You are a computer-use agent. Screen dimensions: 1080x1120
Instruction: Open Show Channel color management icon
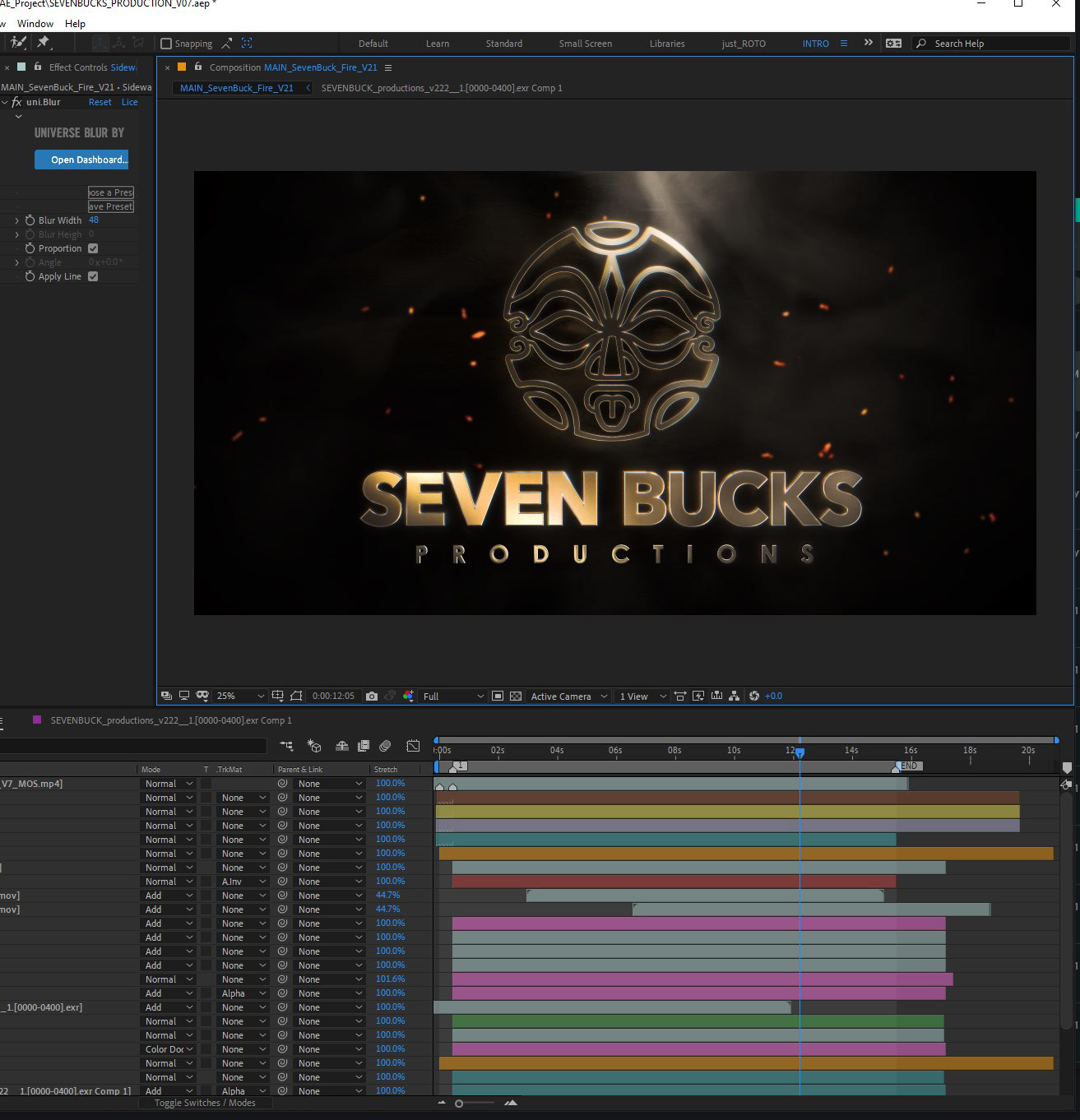(x=409, y=696)
